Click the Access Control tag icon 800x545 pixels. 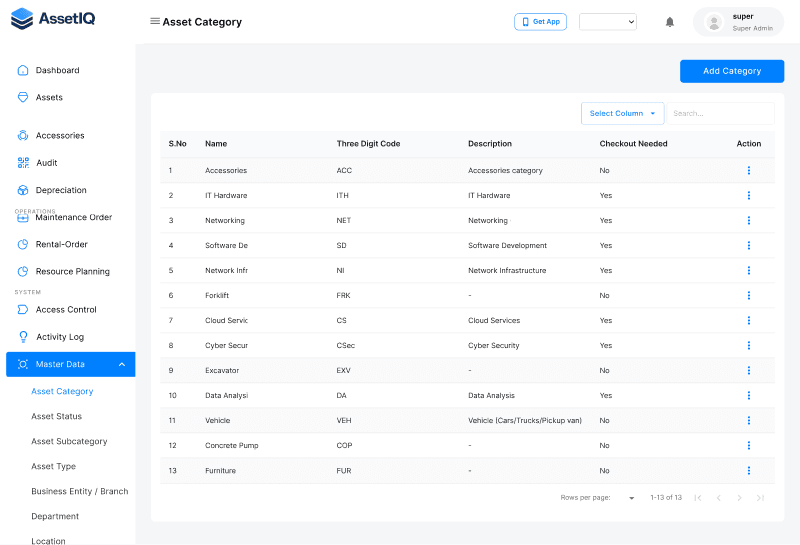pyautogui.click(x=23, y=310)
